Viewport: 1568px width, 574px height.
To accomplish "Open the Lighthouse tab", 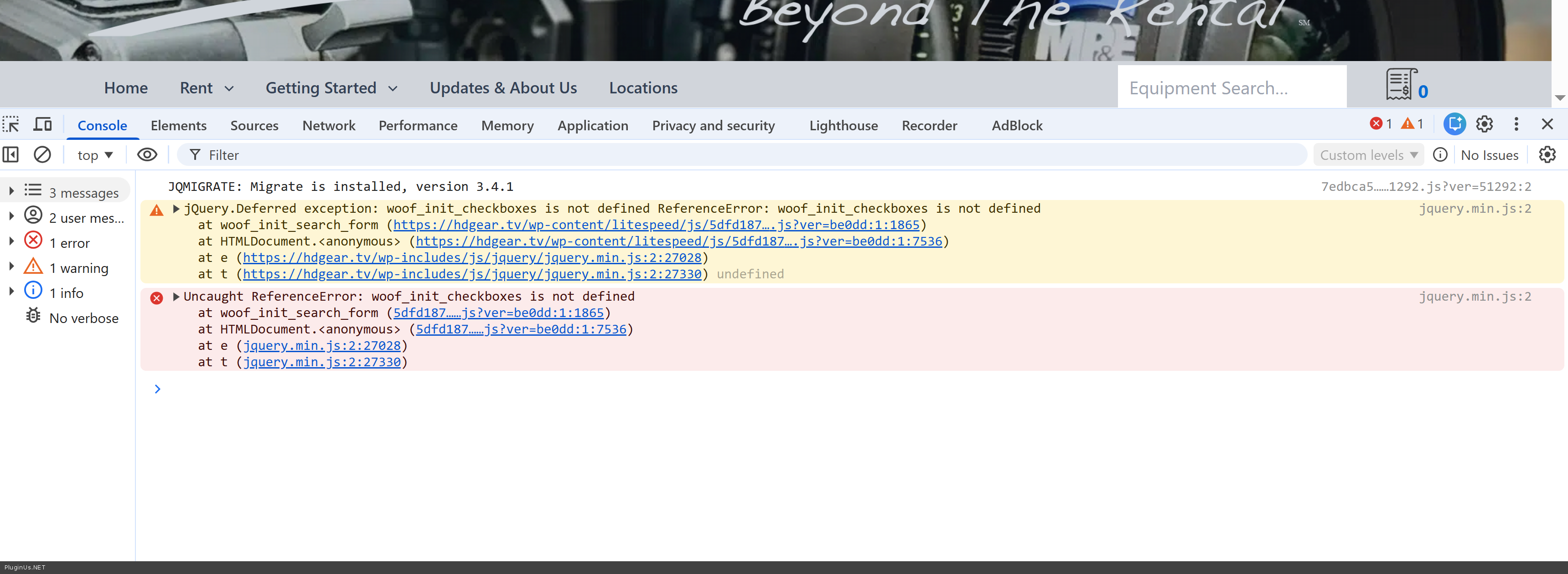I will [843, 125].
